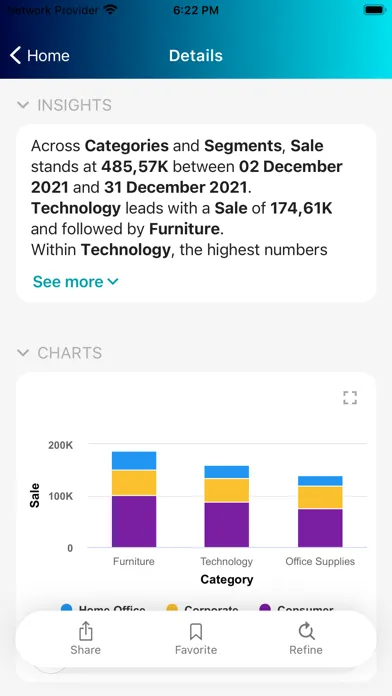This screenshot has height=696, width=392.
Task: Tap the Share label in bottom bar
Action: 85,650
